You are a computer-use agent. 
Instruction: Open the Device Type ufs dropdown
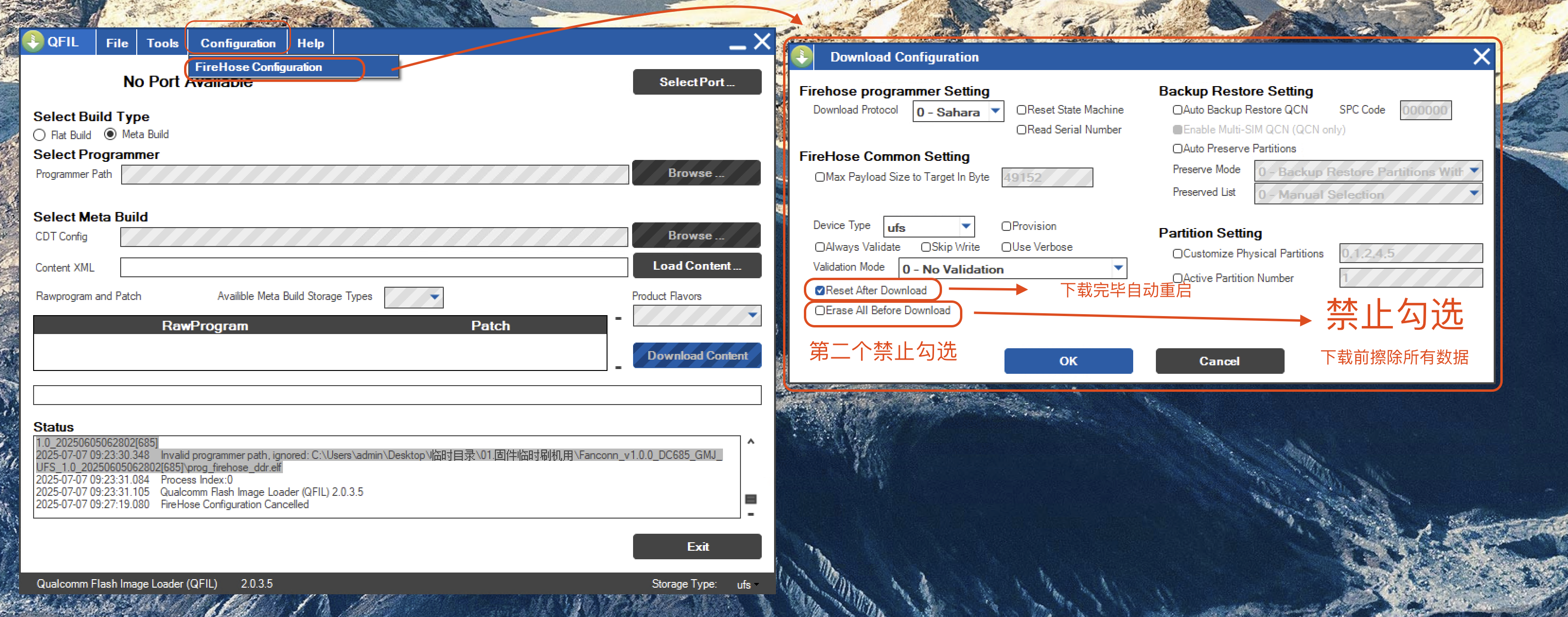pyautogui.click(x=965, y=227)
